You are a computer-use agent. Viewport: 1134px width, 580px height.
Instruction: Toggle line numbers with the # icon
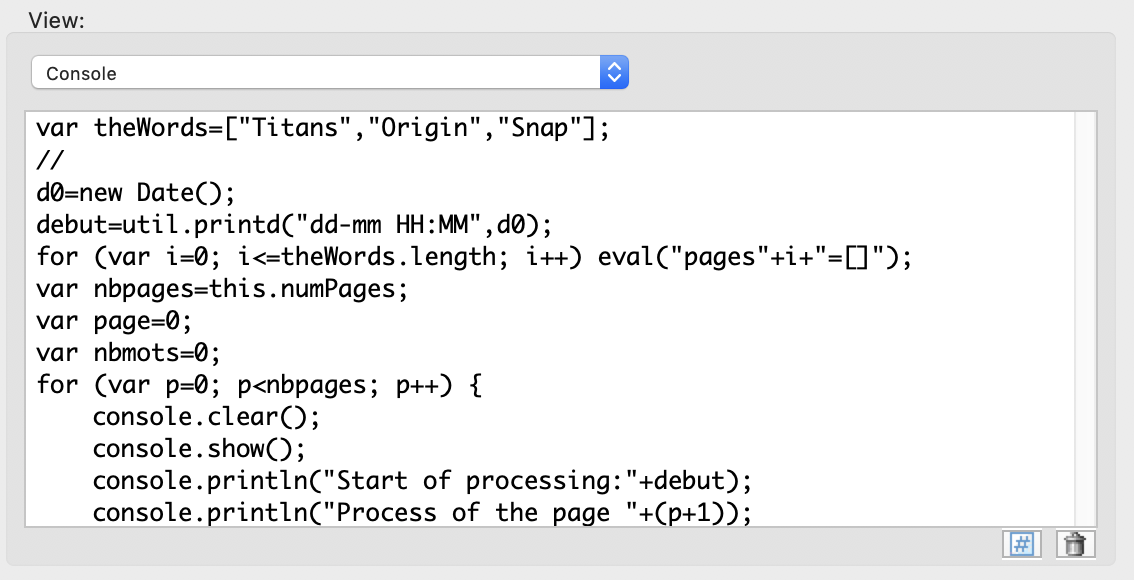tap(1021, 544)
